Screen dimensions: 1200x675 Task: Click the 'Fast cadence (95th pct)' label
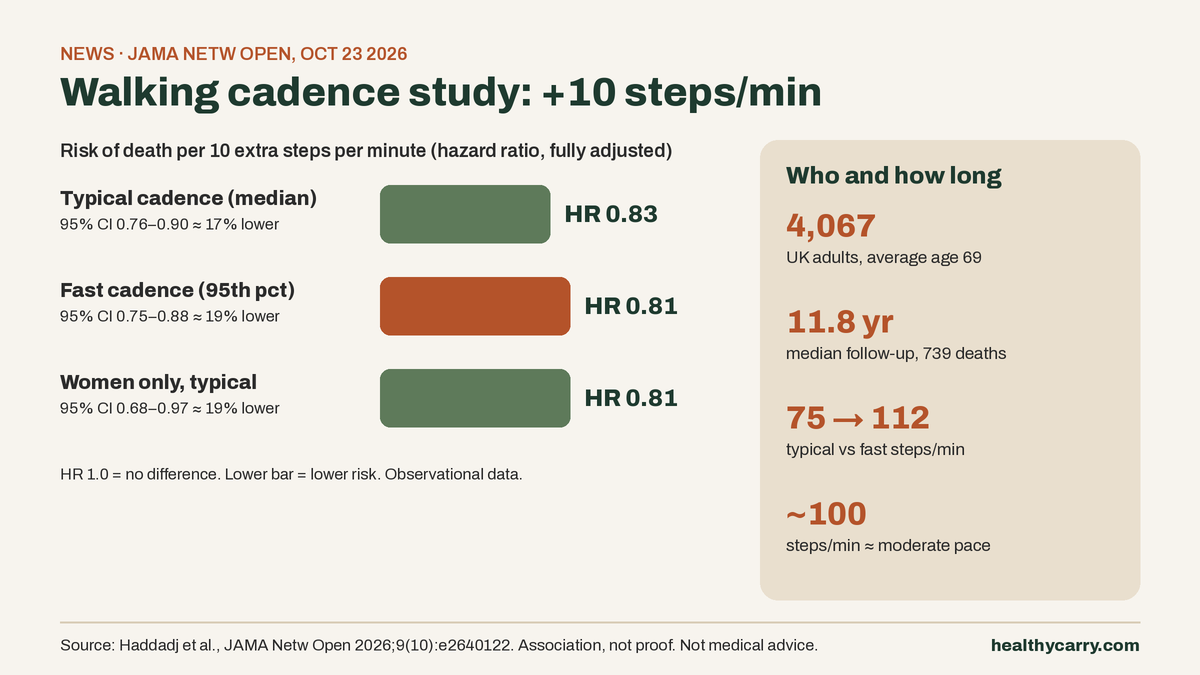(178, 290)
